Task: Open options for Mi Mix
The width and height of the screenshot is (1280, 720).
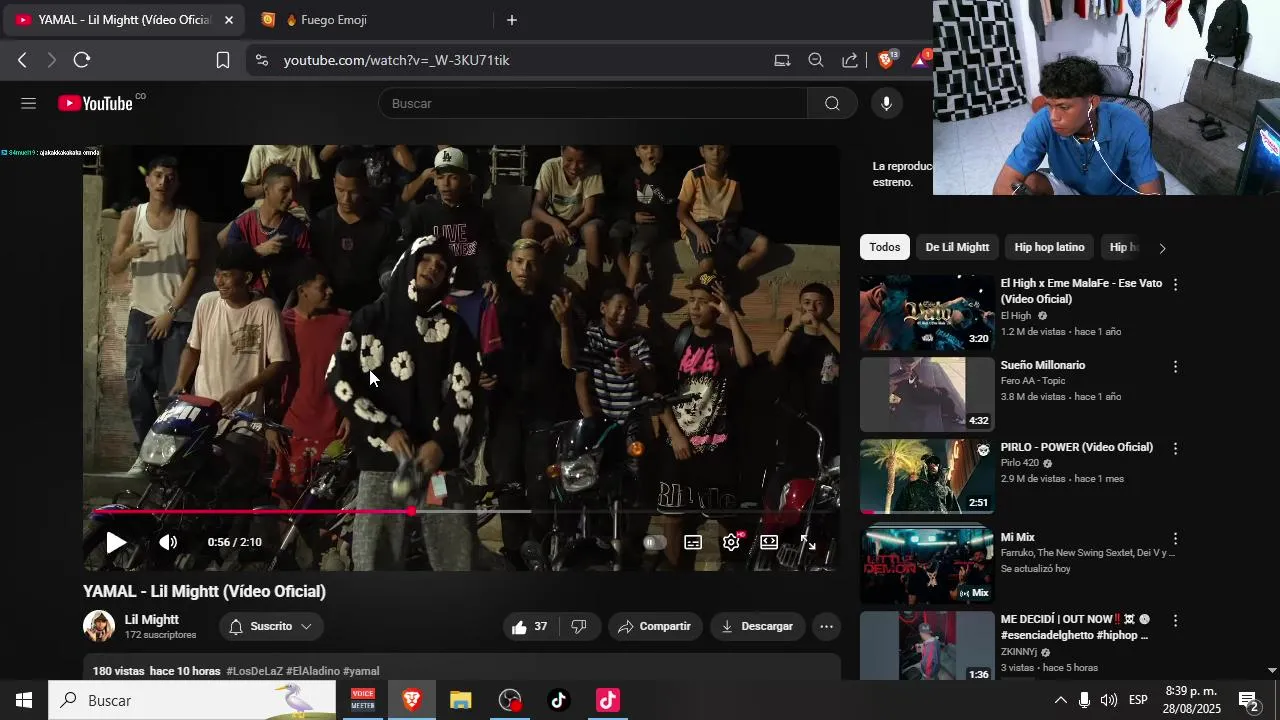Action: (1175, 539)
